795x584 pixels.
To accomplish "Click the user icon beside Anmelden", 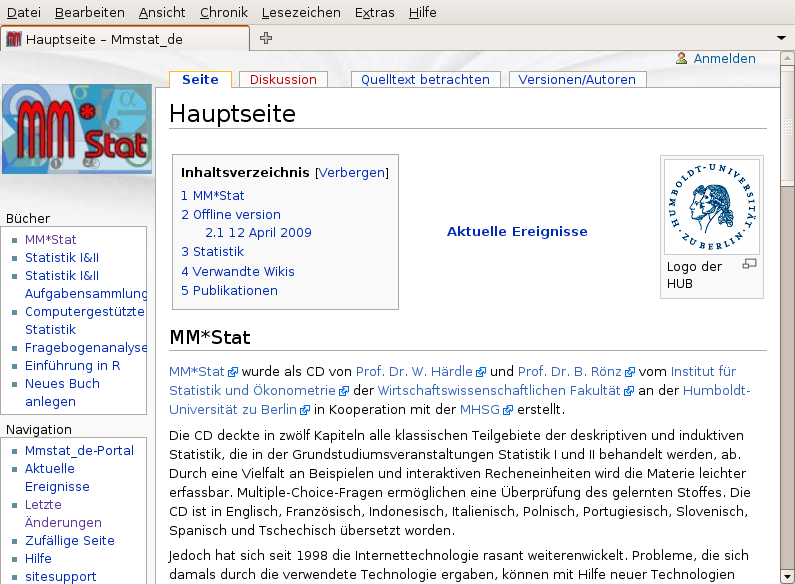I will [x=681, y=58].
